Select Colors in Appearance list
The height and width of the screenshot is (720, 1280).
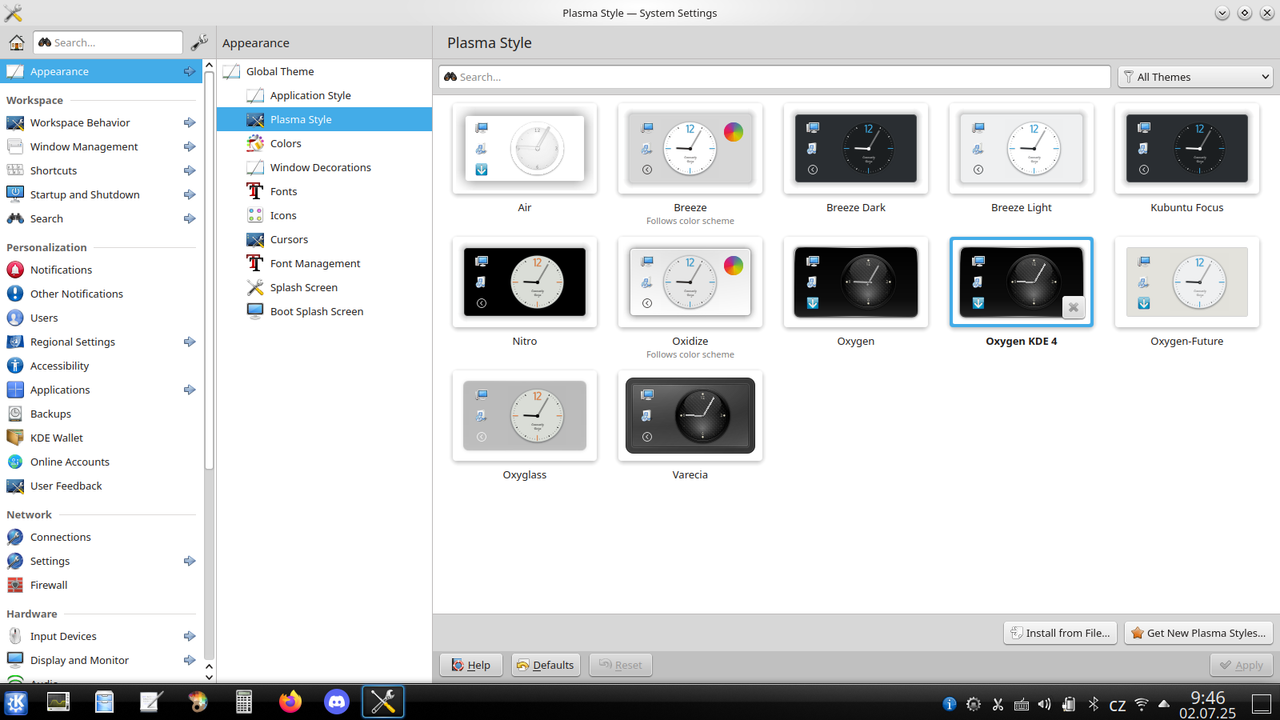pyautogui.click(x=324, y=144)
